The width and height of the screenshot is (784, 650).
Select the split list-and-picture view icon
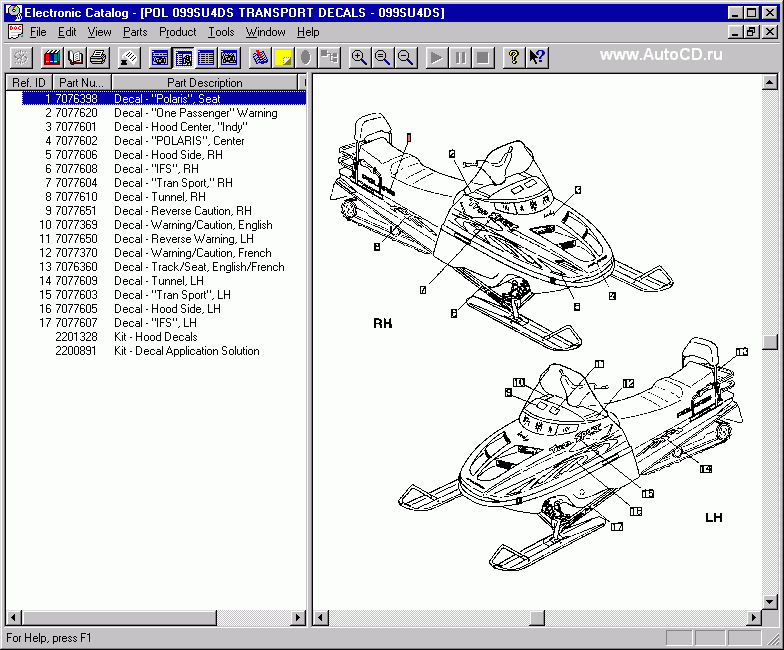[x=183, y=58]
